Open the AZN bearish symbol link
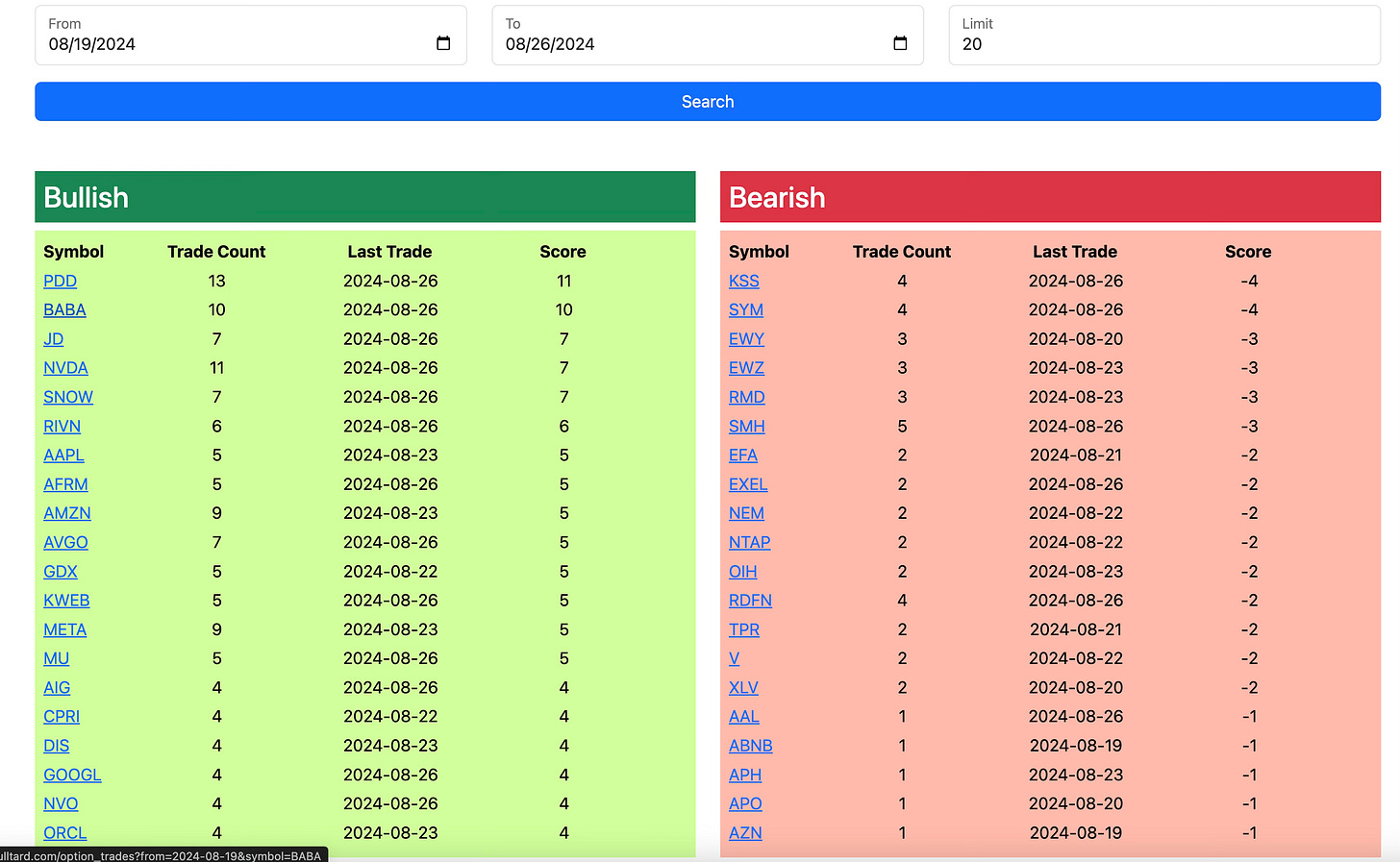 pyautogui.click(x=745, y=832)
